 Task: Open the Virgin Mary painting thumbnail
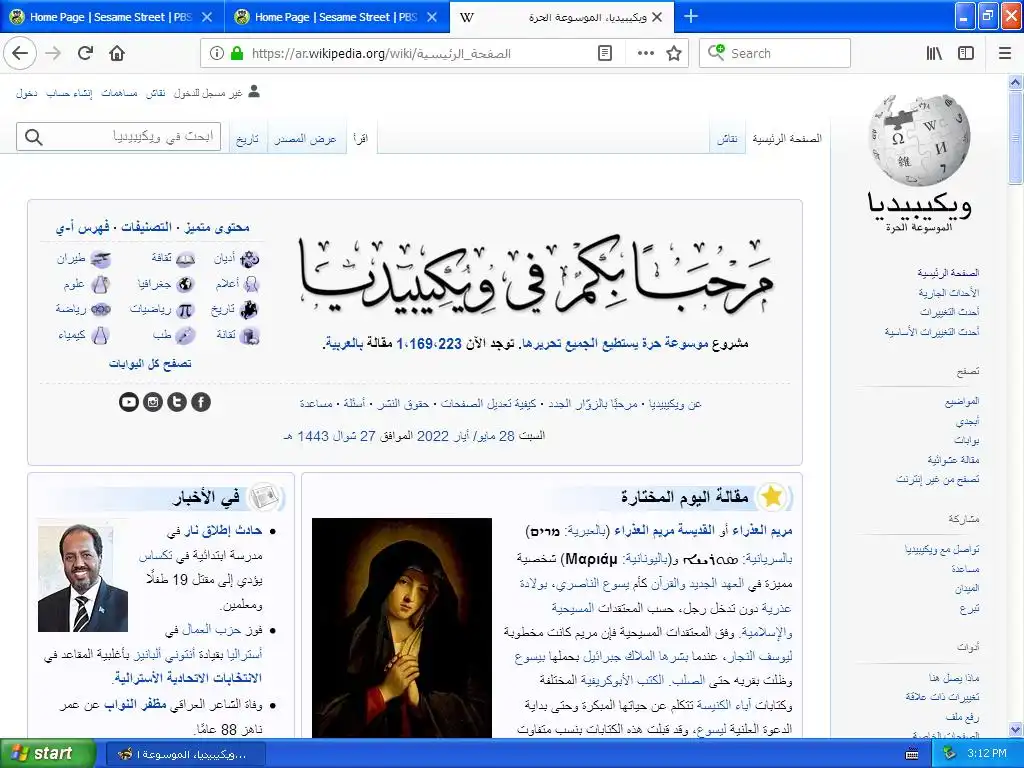pyautogui.click(x=402, y=628)
